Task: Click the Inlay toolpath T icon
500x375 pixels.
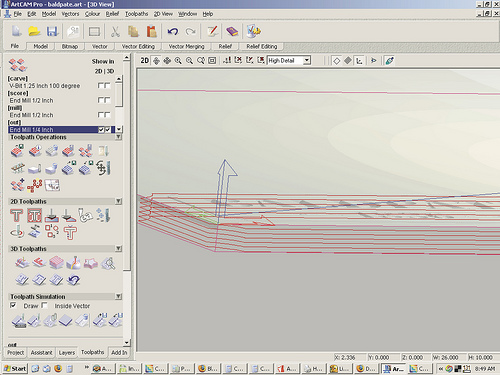Action: (x=70, y=232)
